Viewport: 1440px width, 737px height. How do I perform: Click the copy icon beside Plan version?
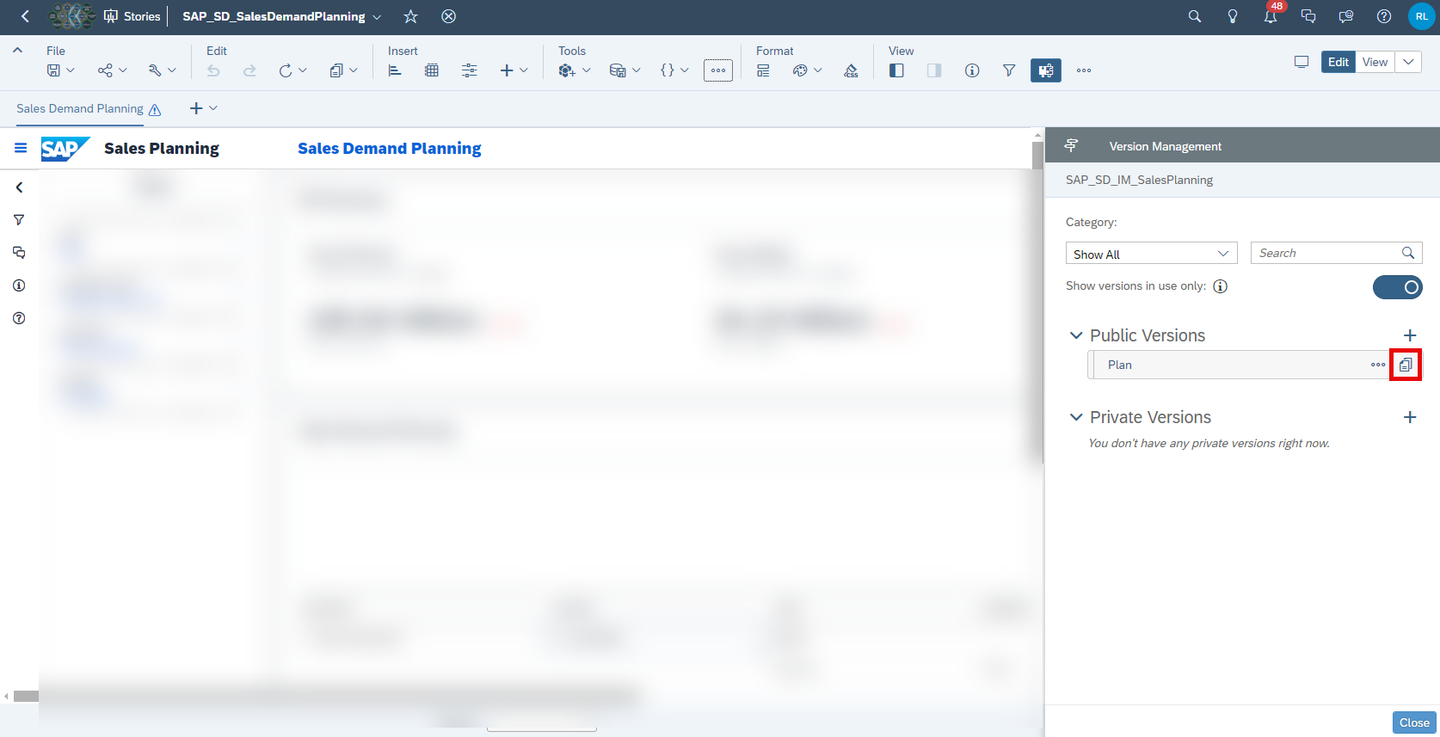pos(1406,365)
